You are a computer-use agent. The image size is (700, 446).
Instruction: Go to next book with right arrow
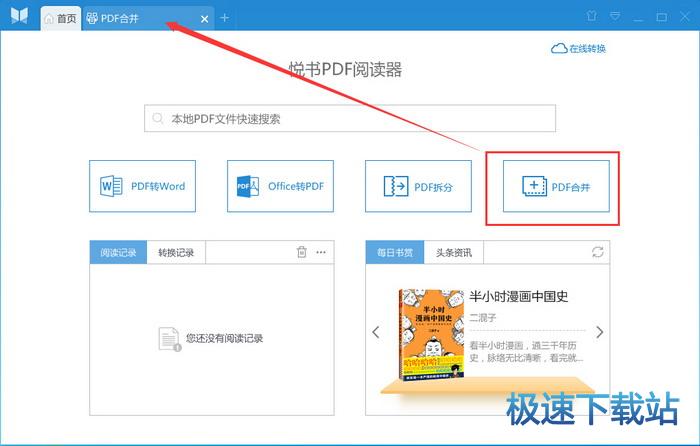pyautogui.click(x=600, y=332)
